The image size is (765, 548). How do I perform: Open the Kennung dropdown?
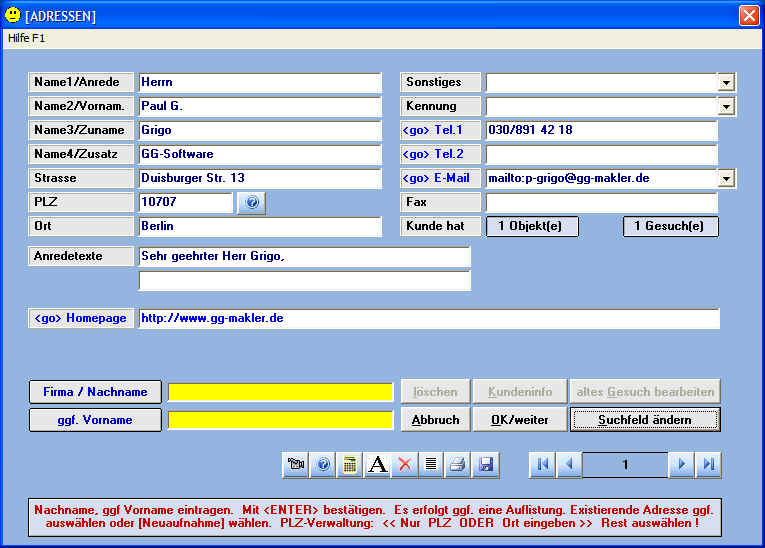coord(726,106)
